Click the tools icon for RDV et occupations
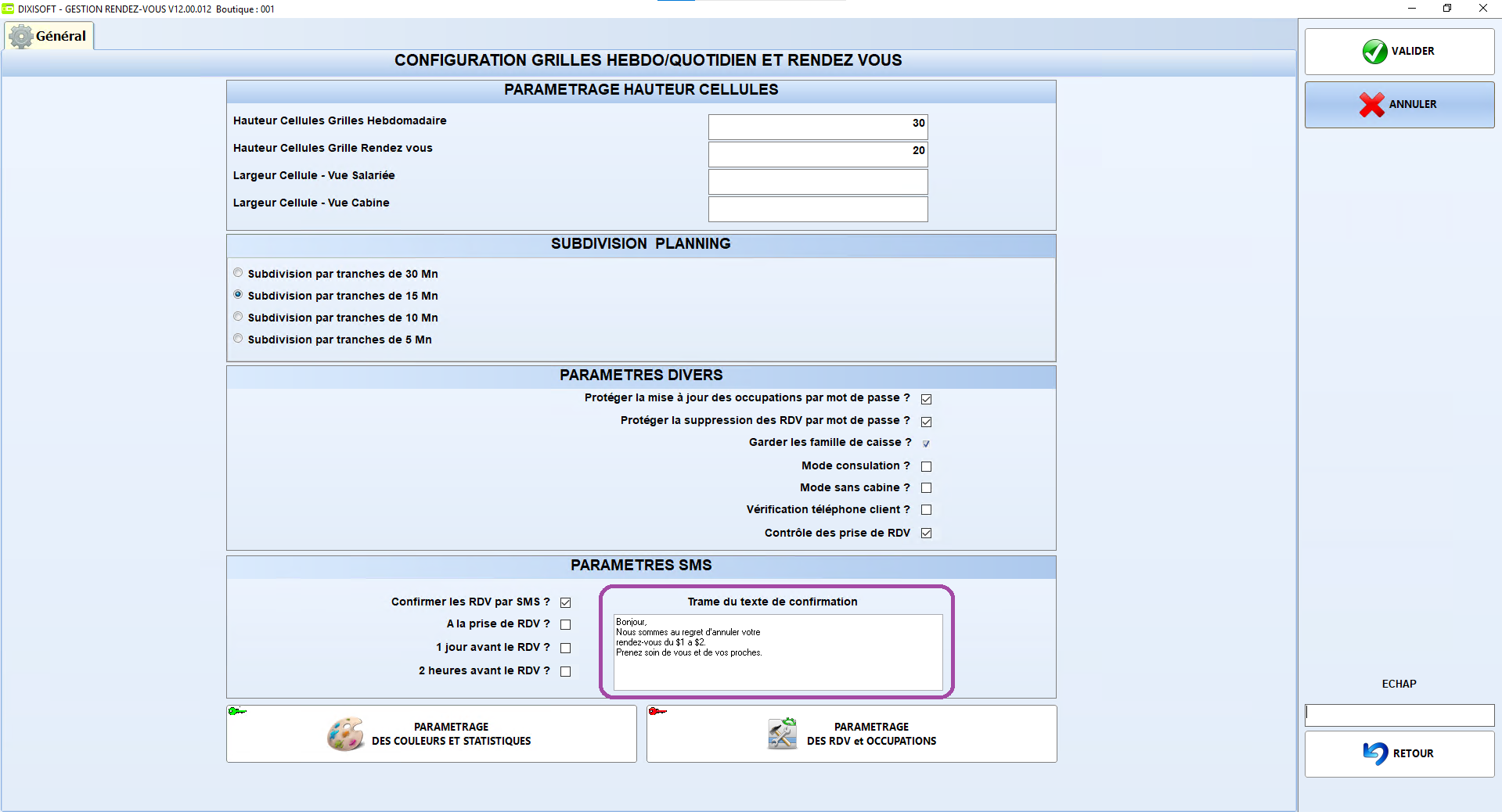The height and width of the screenshot is (812, 1502). click(x=782, y=734)
